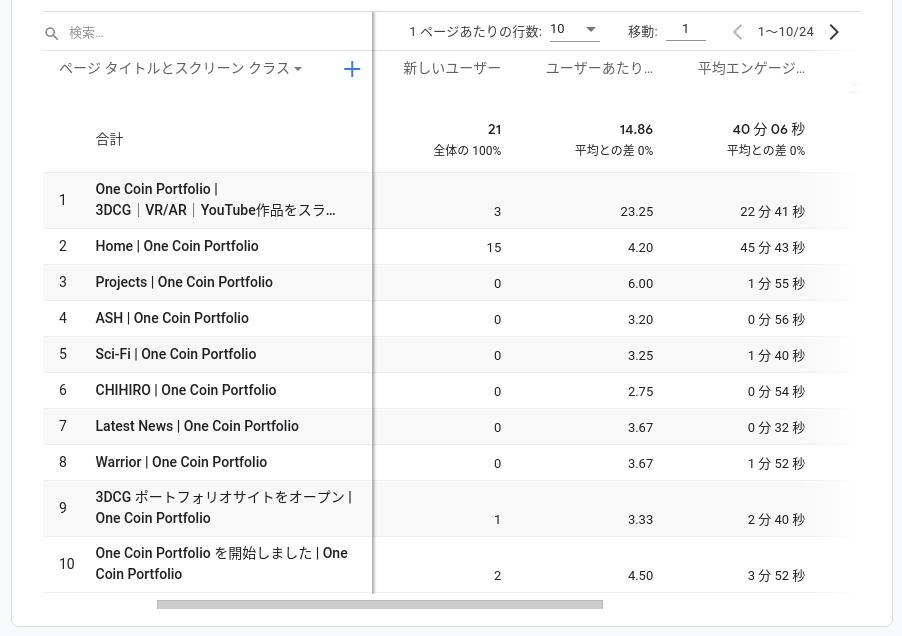Image resolution: width=902 pixels, height=636 pixels.
Task: Click value 6.00 in Projects row
Action: [640, 283]
